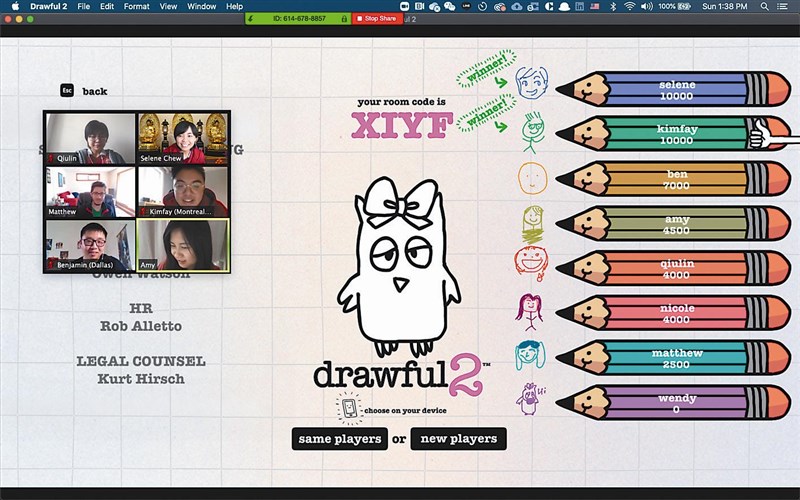Image resolution: width=800 pixels, height=500 pixels.
Task: Click the credits name Kurt Hirsch
Action: click(141, 379)
